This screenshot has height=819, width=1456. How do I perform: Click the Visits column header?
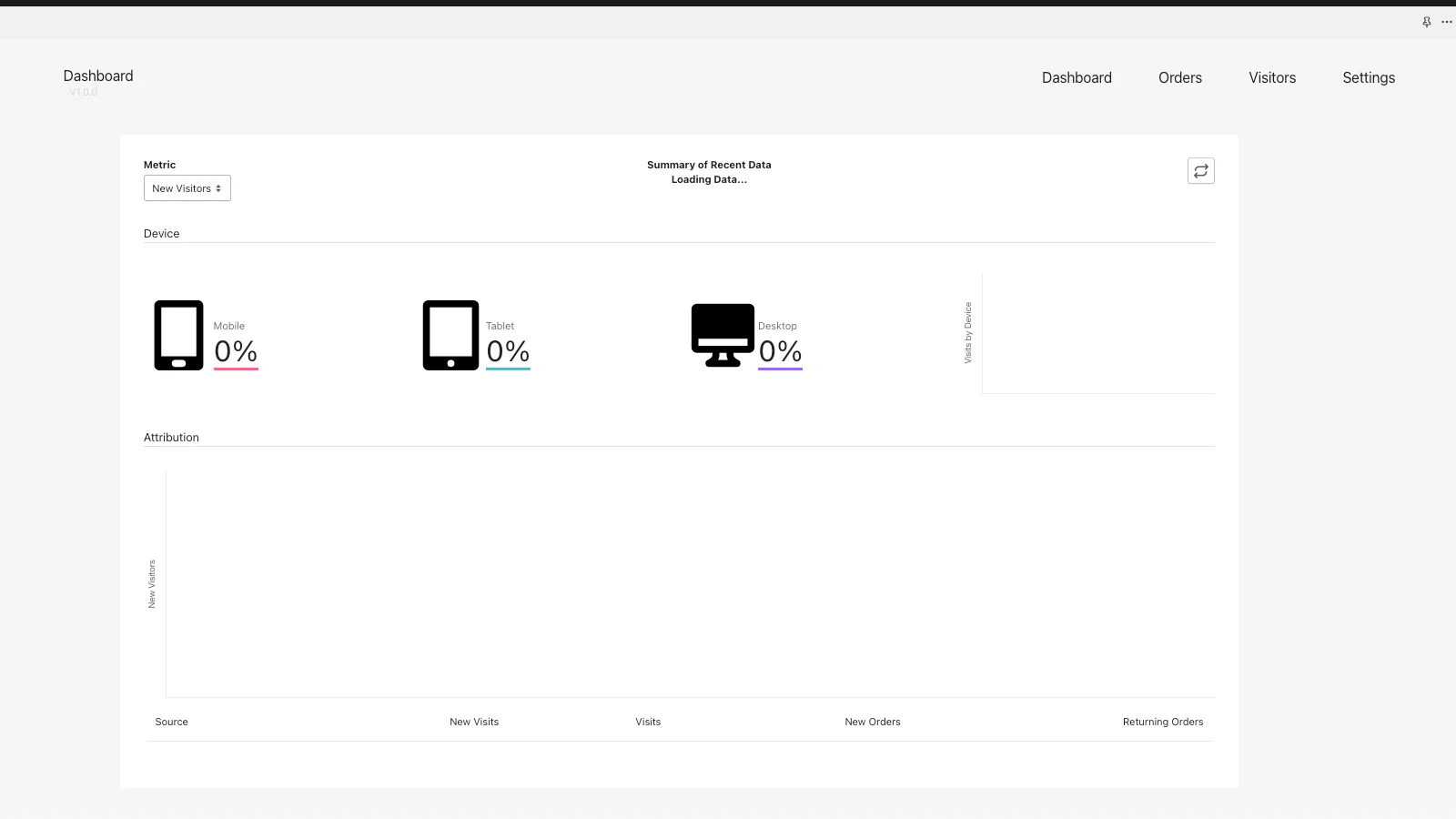click(x=648, y=722)
